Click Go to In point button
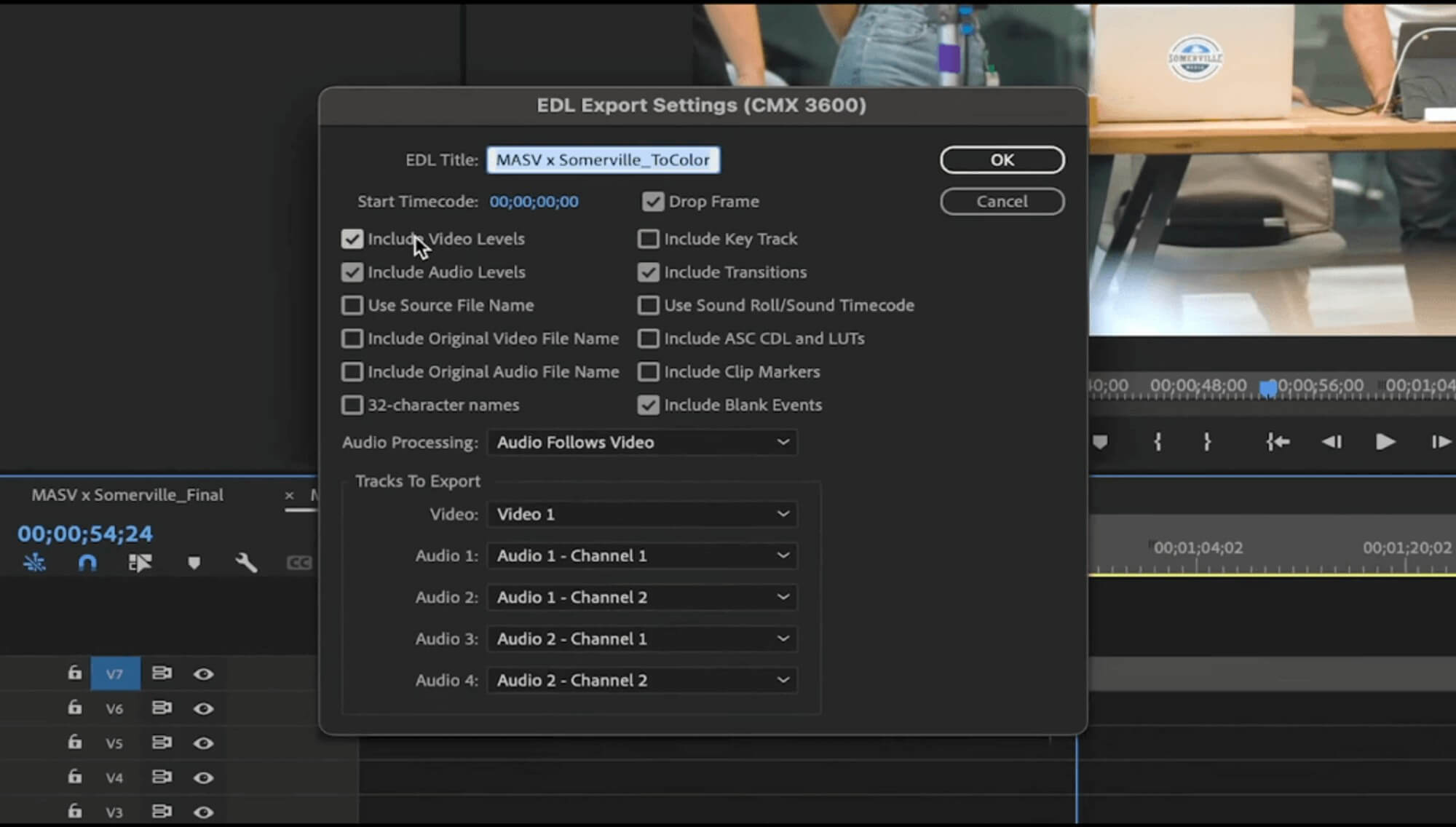The height and width of the screenshot is (827, 1456). (1278, 442)
